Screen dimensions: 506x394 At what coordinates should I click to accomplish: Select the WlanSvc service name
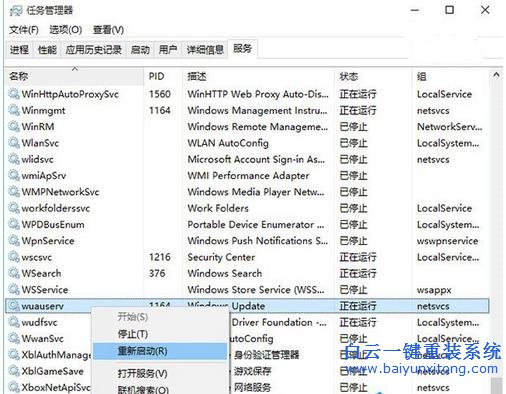[x=40, y=143]
